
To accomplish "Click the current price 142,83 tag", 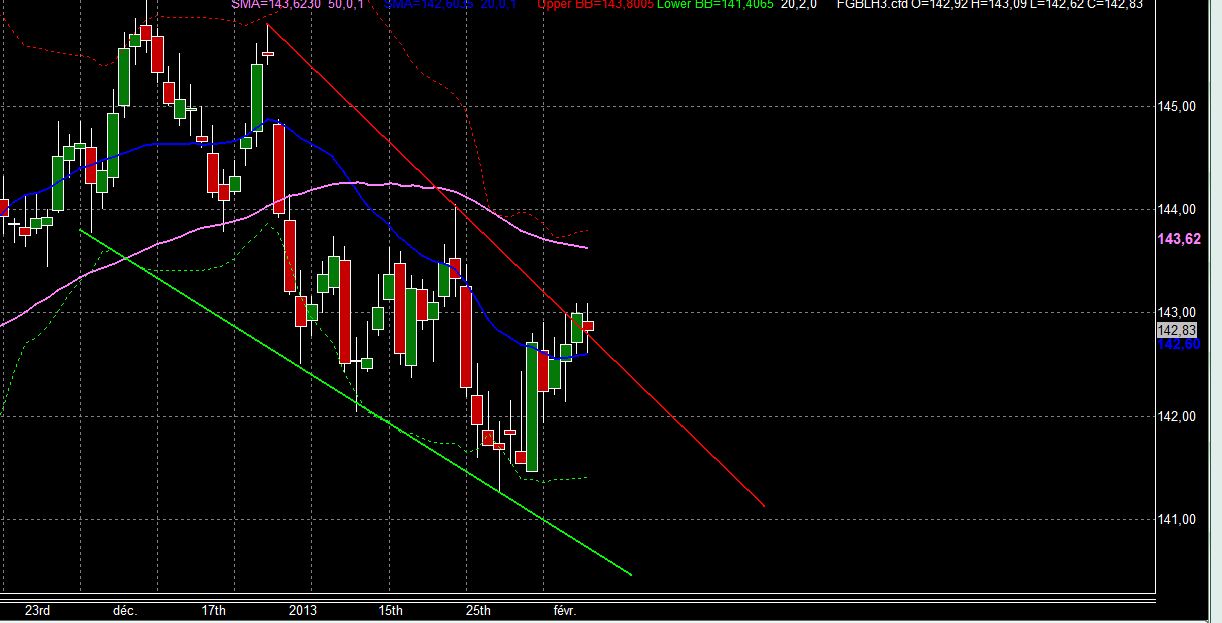I will [x=1177, y=330].
